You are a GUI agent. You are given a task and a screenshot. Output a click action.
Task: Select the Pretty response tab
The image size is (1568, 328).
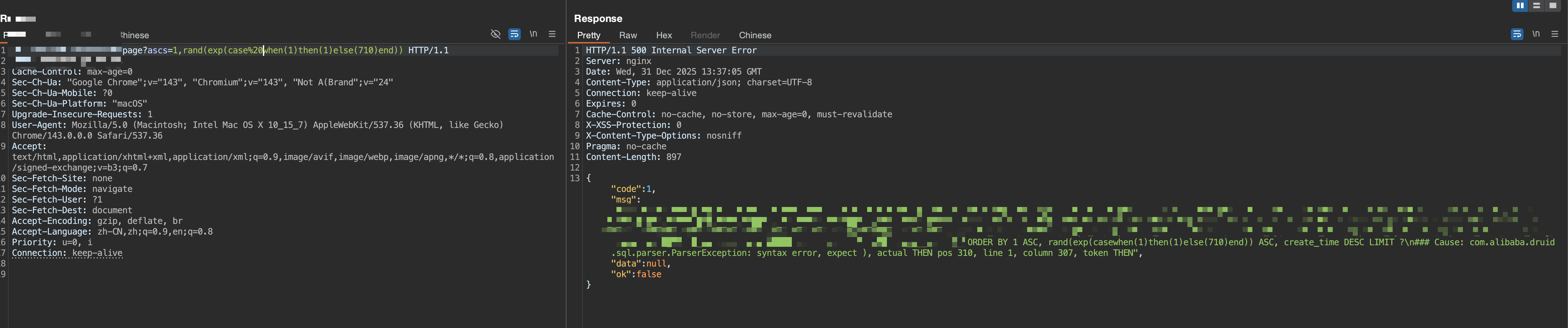(x=589, y=35)
